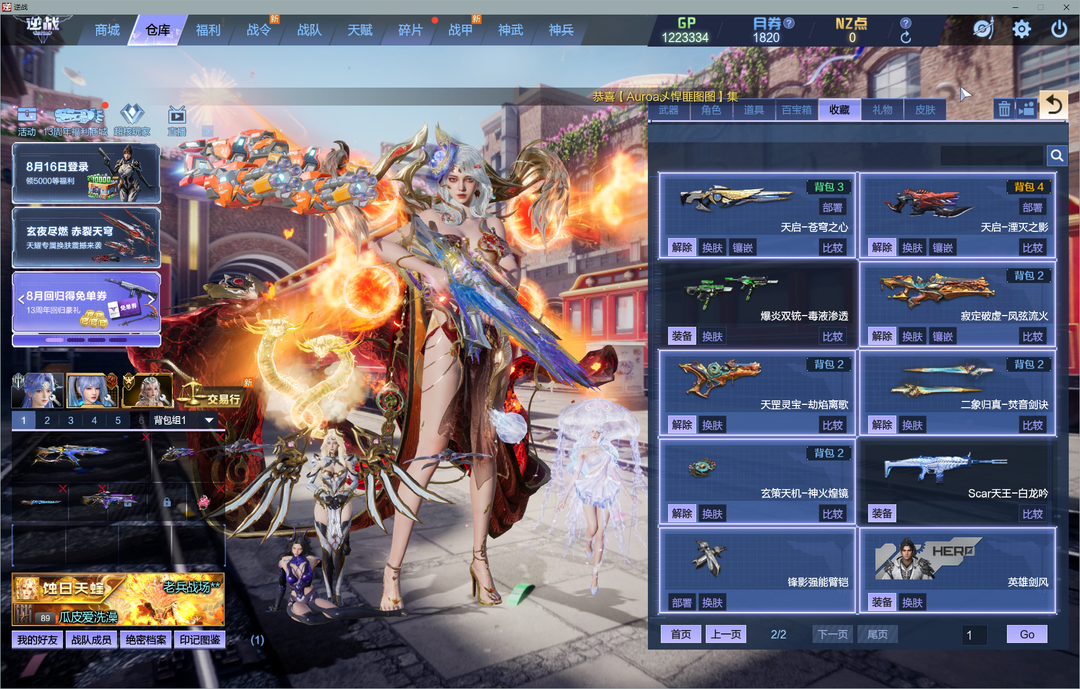Open the 直播 live stream icon

[177, 121]
